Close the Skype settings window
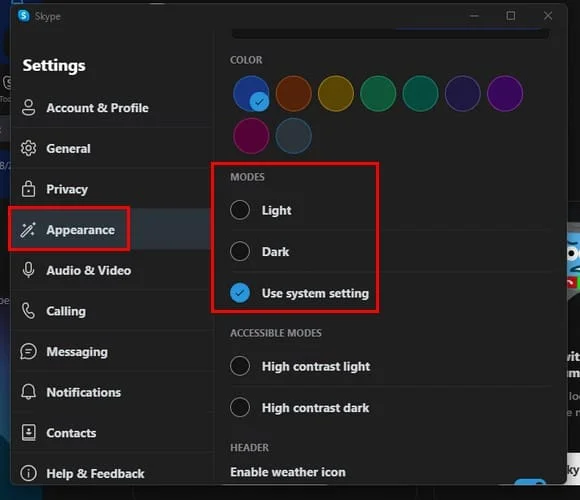 tap(548, 16)
